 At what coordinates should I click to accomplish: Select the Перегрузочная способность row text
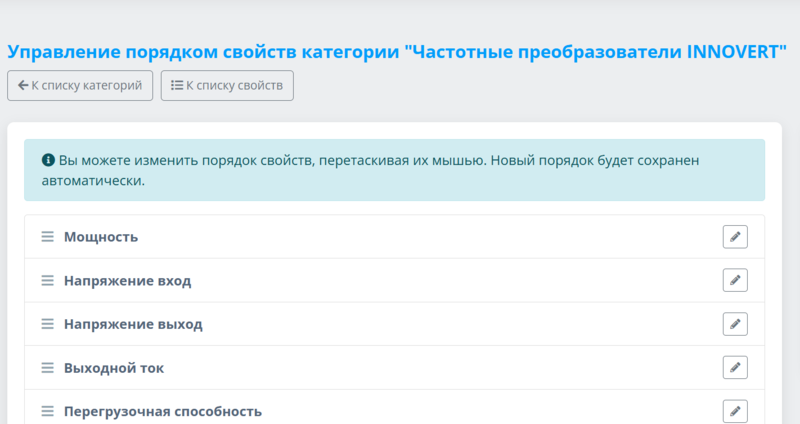coord(163,412)
